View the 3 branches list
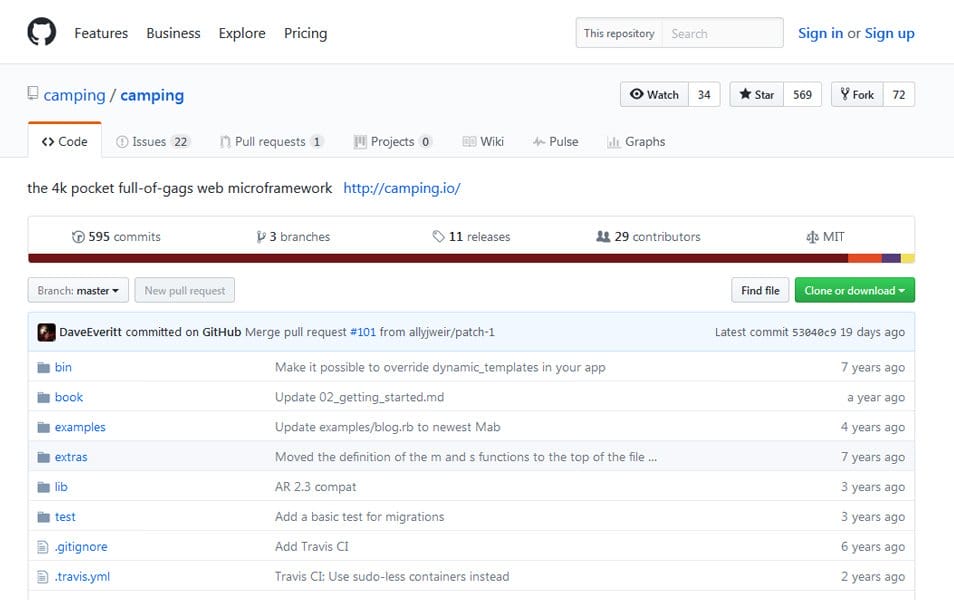This screenshot has width=954, height=600. (293, 237)
